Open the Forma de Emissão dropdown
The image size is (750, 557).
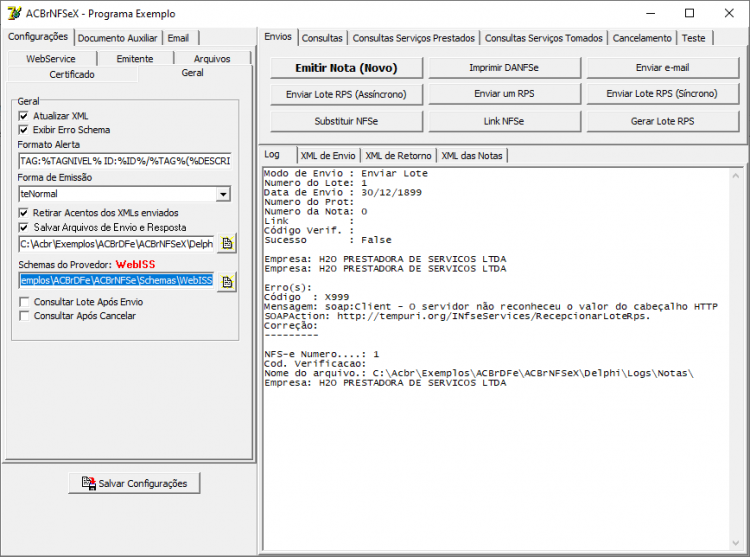point(223,194)
